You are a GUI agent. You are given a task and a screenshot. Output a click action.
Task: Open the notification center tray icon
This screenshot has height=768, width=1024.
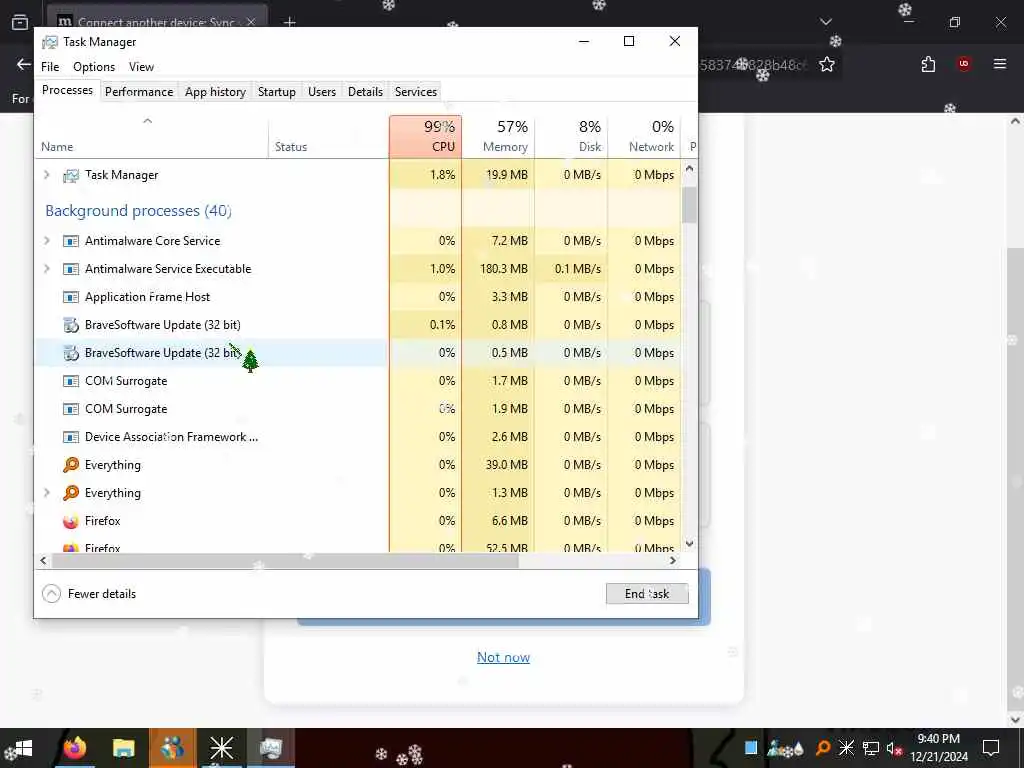[991, 748]
